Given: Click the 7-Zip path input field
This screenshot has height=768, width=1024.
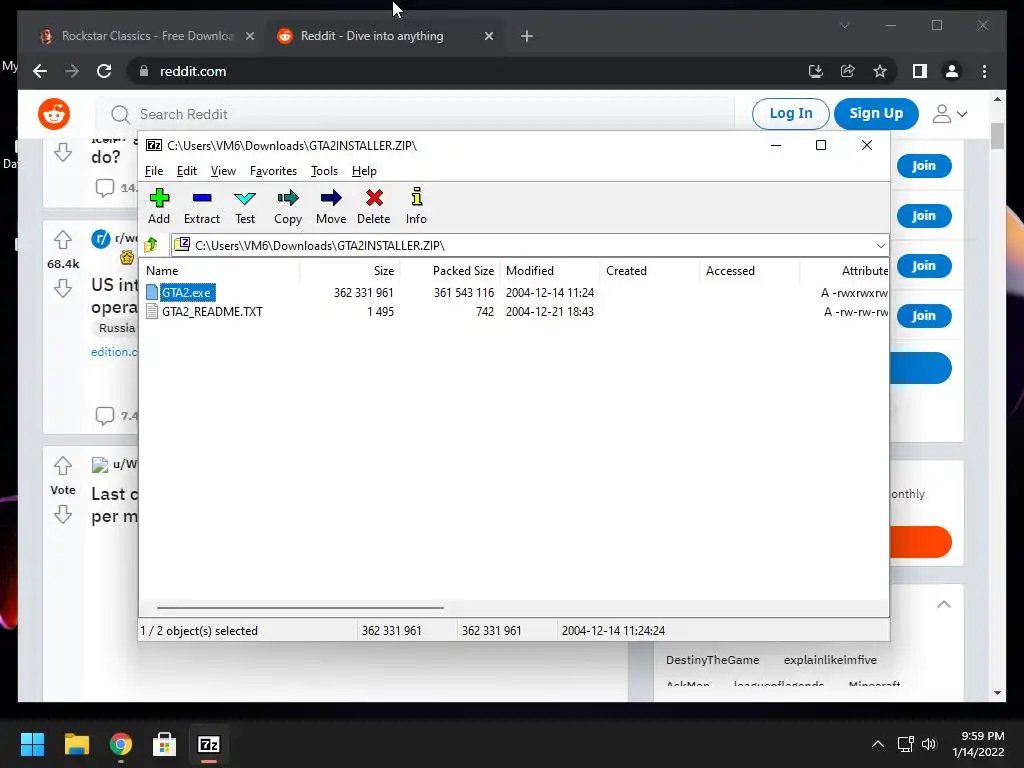Looking at the screenshot, I should coord(522,246).
